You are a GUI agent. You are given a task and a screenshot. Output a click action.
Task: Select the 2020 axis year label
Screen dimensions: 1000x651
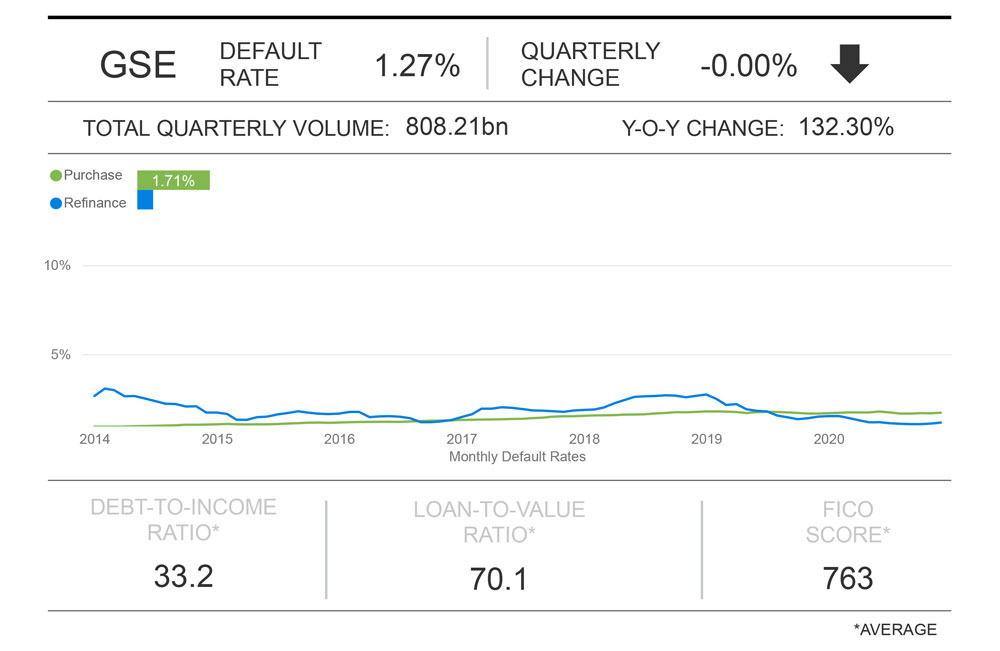click(829, 439)
